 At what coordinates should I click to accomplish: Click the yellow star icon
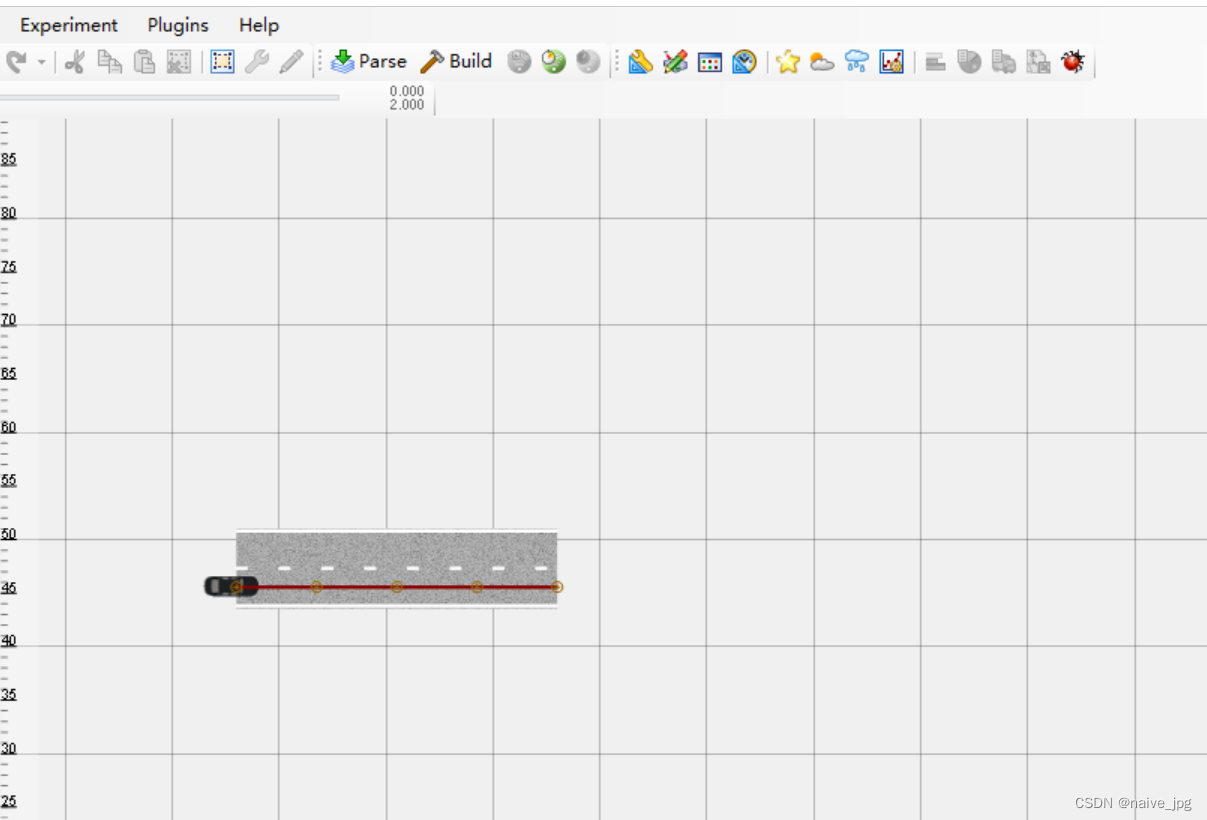788,62
